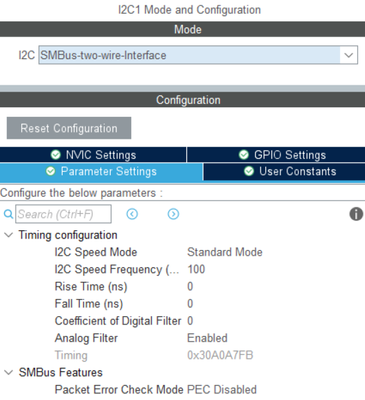Click the green check on User Constants
Image resolution: width=365 pixels, height=400 pixels.
249,171
